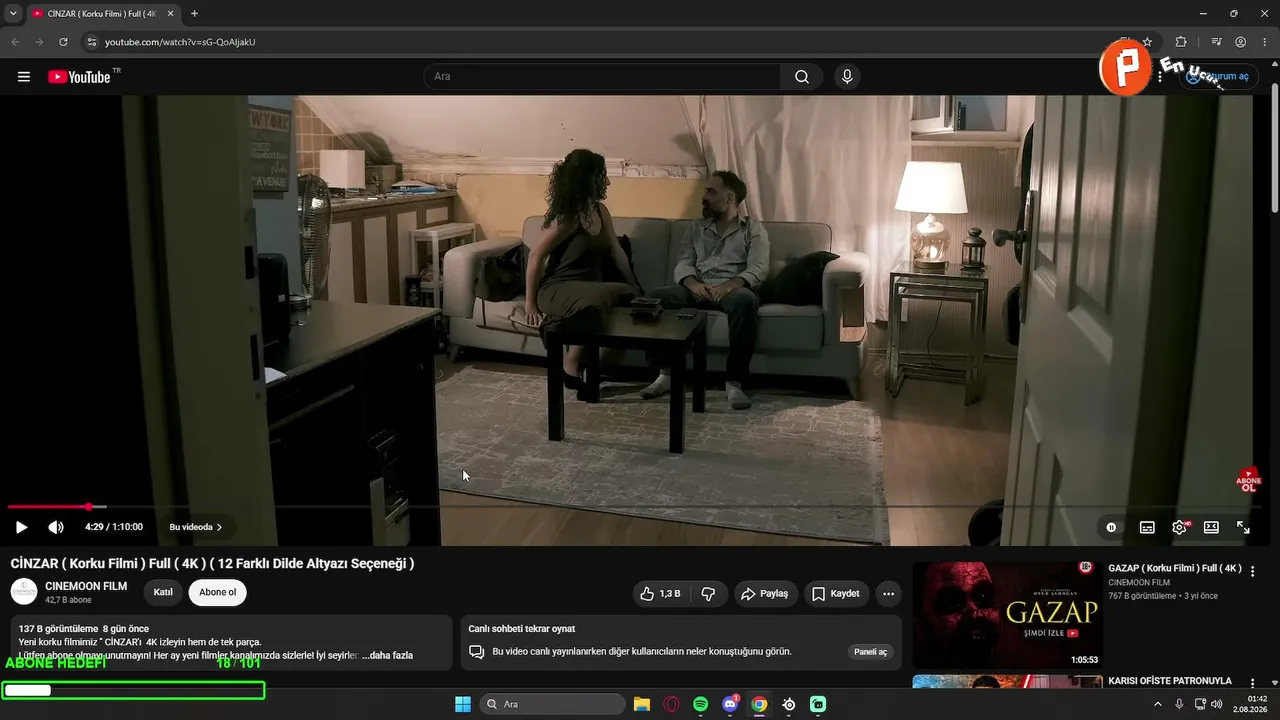Share the video with Paylaş
Viewport: 1280px width, 720px height.
point(765,594)
